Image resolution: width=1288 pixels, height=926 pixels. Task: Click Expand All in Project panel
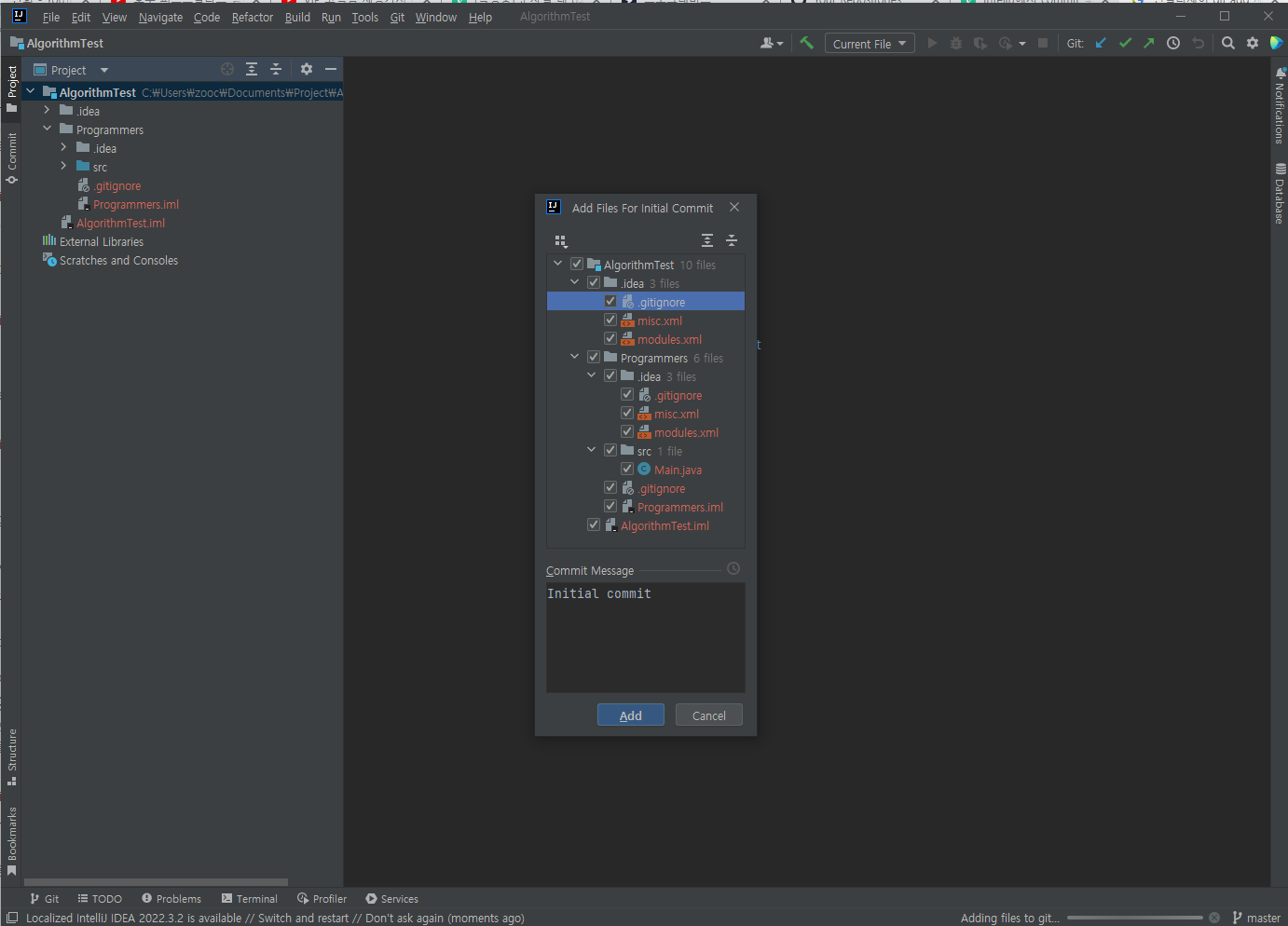pos(252,69)
